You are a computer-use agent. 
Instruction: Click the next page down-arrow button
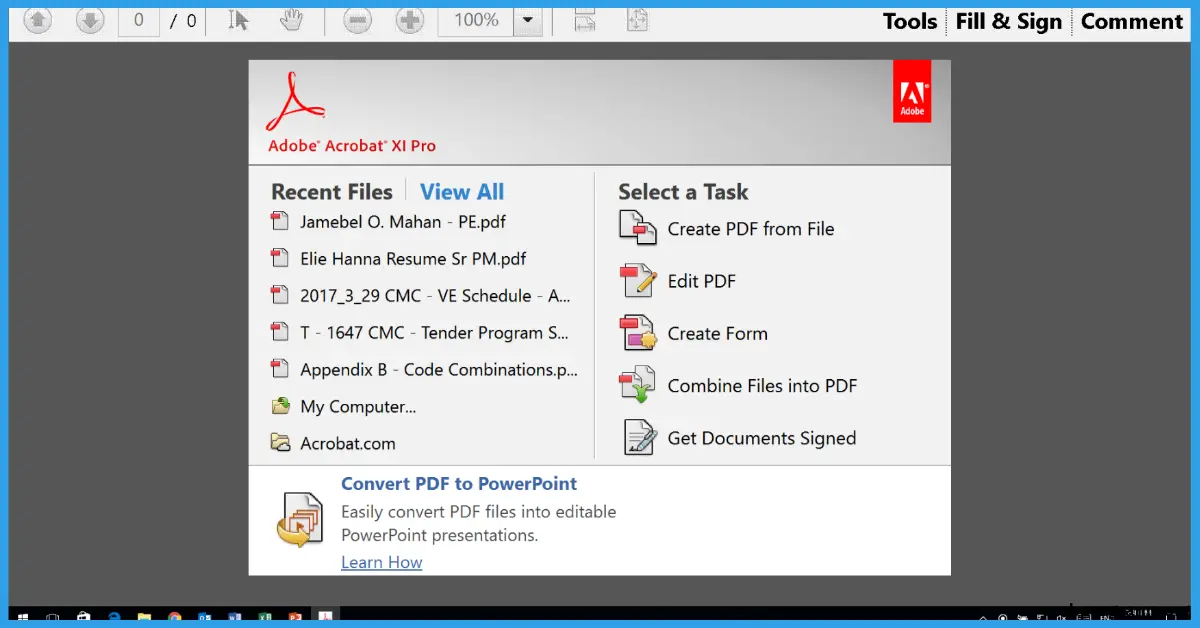(x=90, y=20)
